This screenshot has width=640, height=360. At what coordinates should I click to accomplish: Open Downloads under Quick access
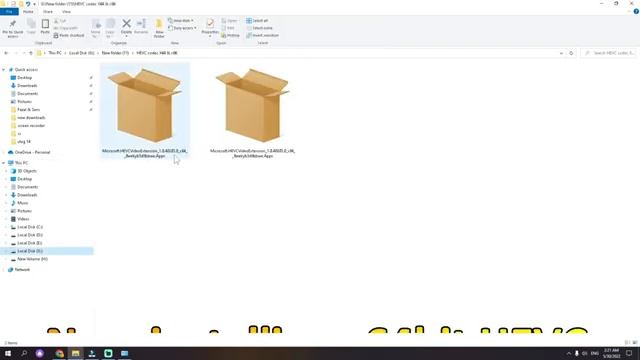click(x=27, y=86)
